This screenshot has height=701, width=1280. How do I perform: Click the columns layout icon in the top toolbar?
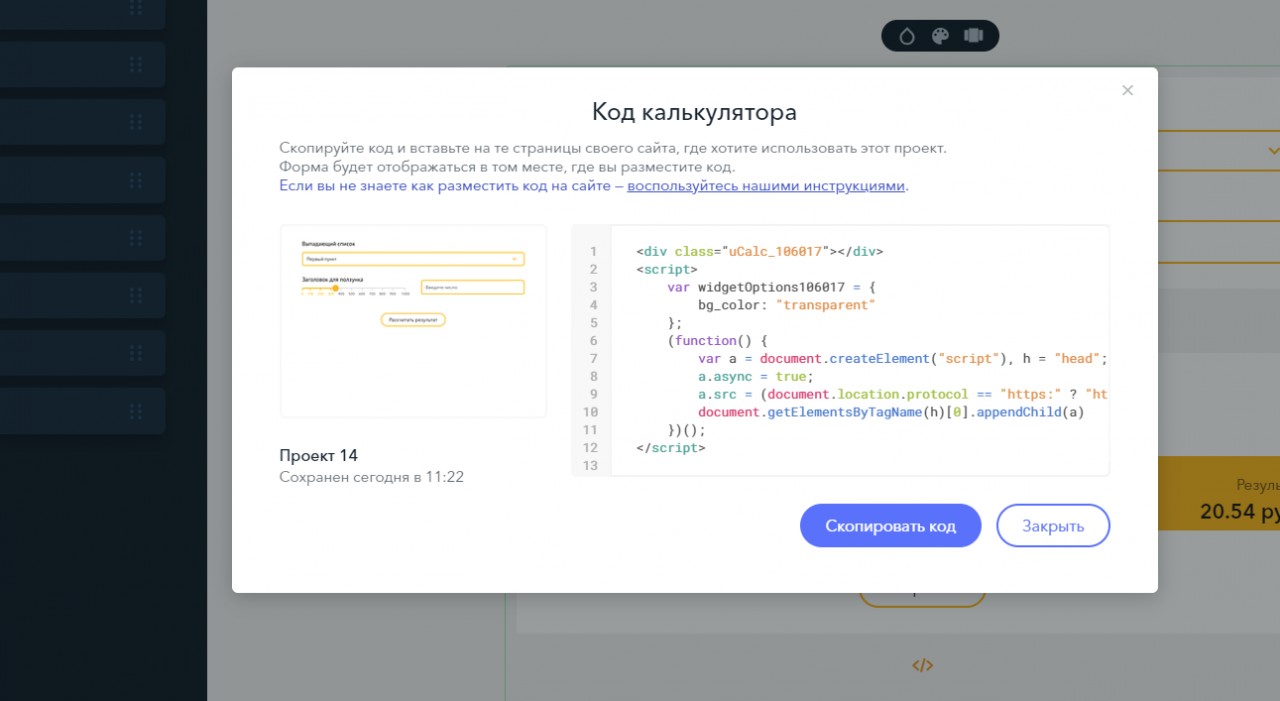pos(973,36)
